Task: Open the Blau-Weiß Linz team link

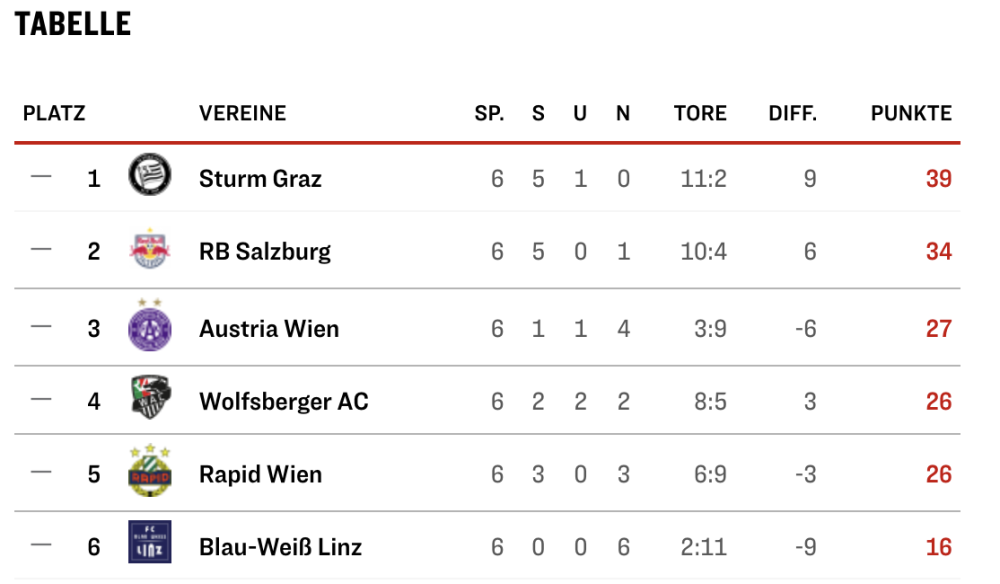Action: point(280,547)
